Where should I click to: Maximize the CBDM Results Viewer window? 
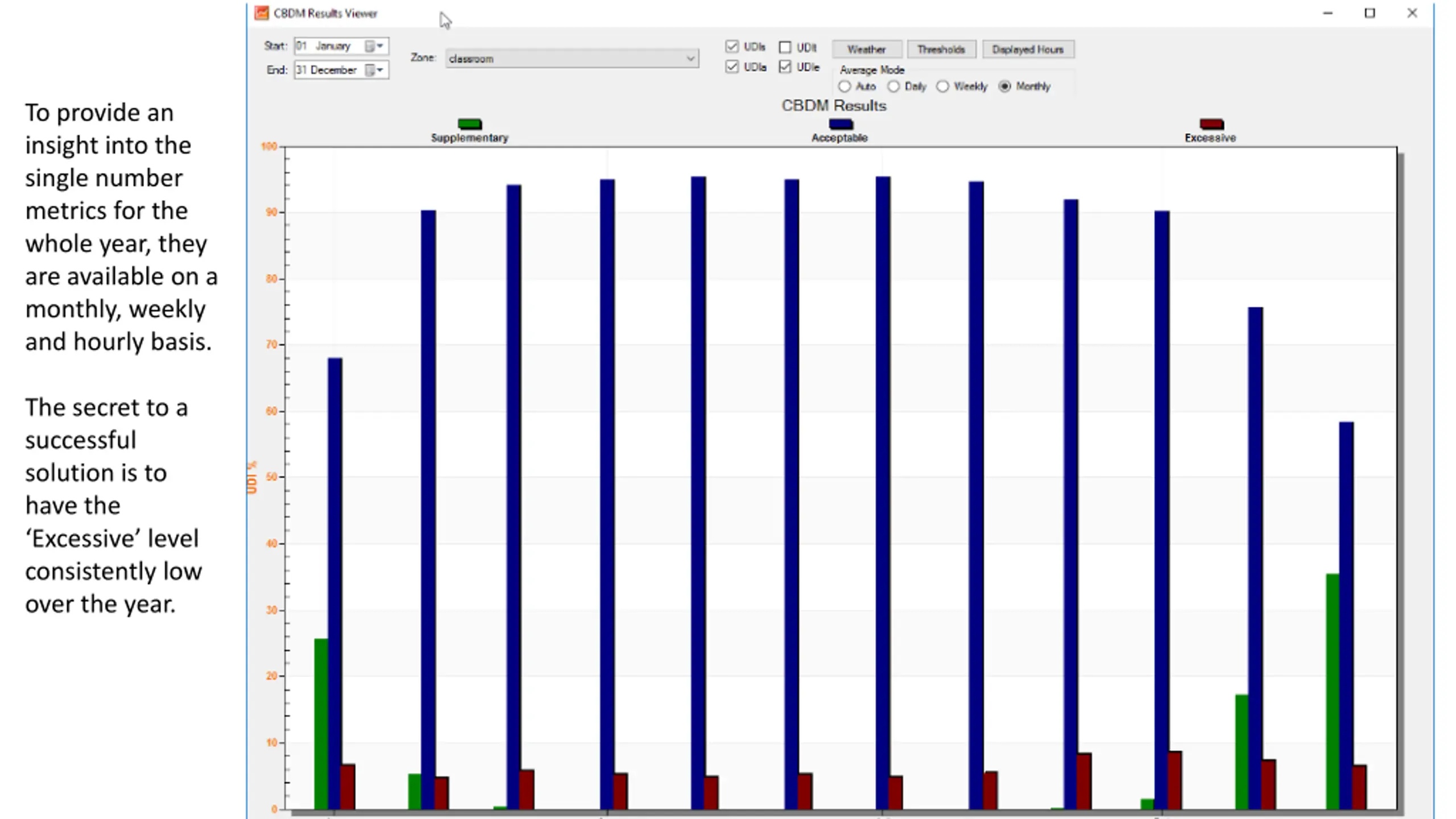click(x=1370, y=13)
